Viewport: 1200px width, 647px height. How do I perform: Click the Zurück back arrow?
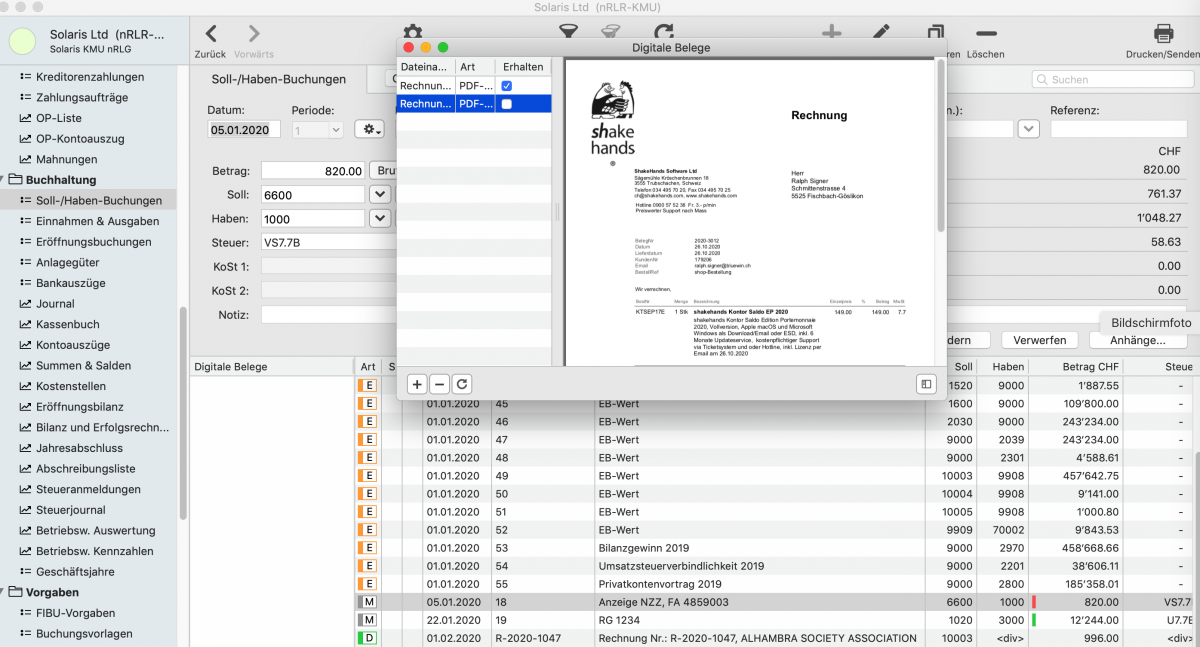210,35
